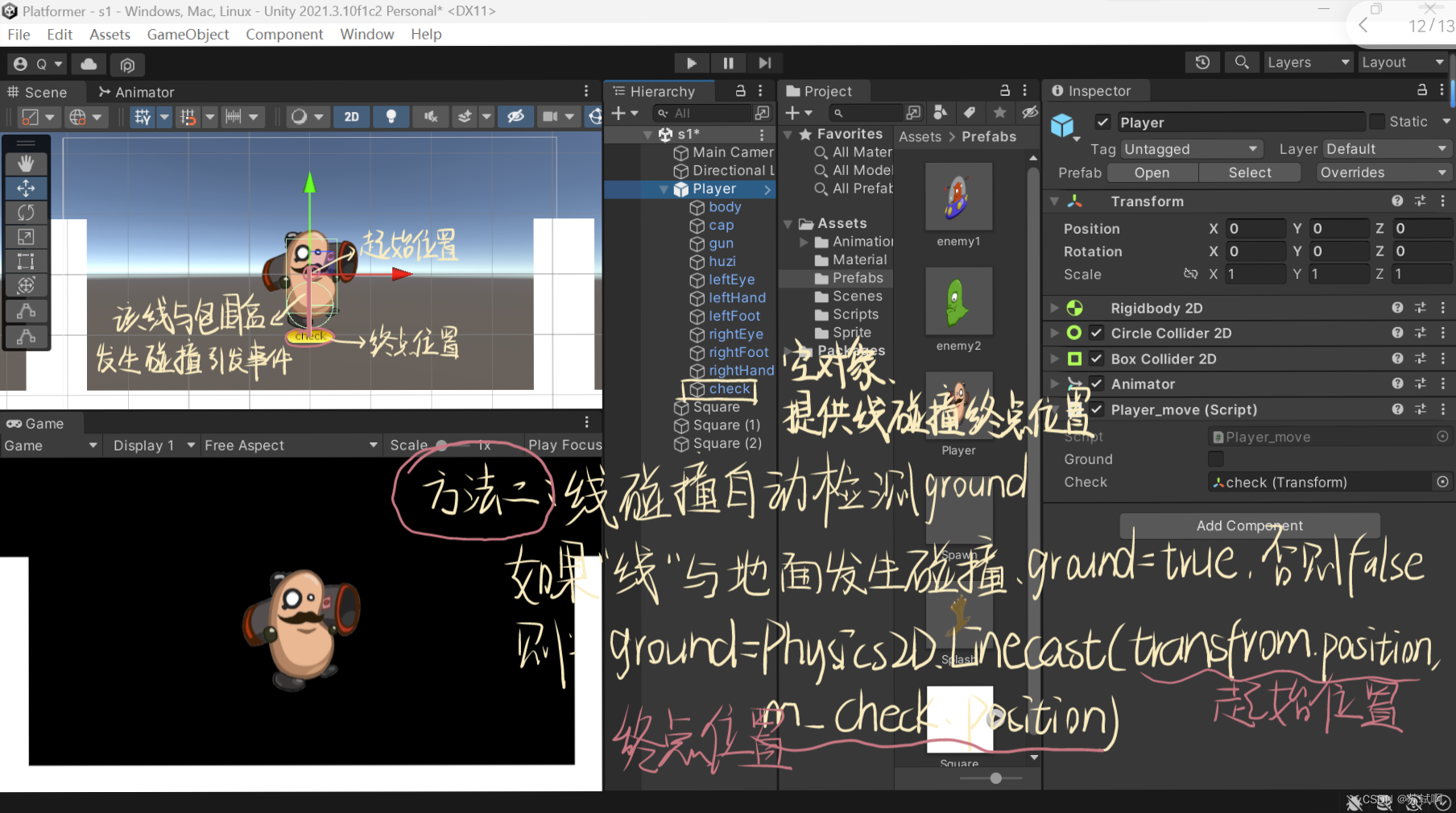Screen dimensions: 1456x813
Task: Open the cloud services icon
Action: click(x=89, y=64)
